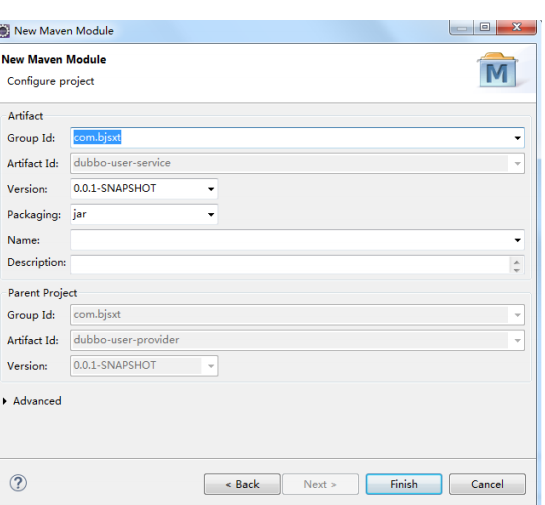The image size is (545, 505).
Task: Click the Packaging label
Action: click(34, 215)
